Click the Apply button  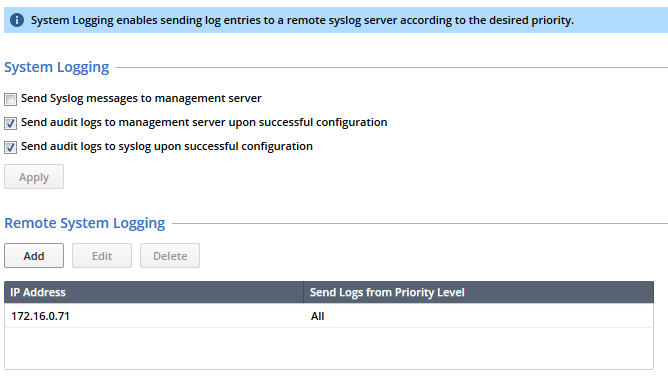[x=34, y=177]
